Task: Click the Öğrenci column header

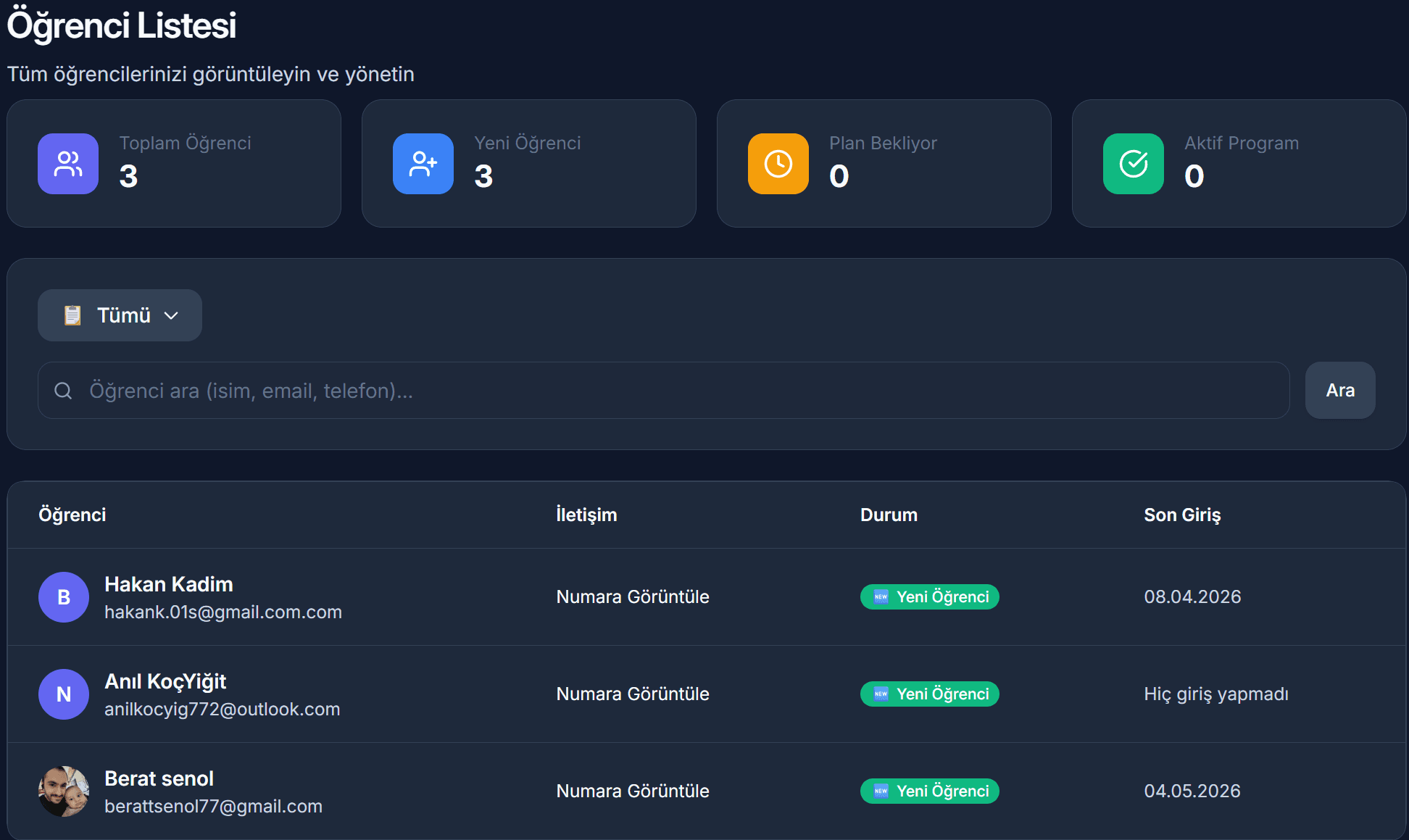Action: pyautogui.click(x=72, y=515)
